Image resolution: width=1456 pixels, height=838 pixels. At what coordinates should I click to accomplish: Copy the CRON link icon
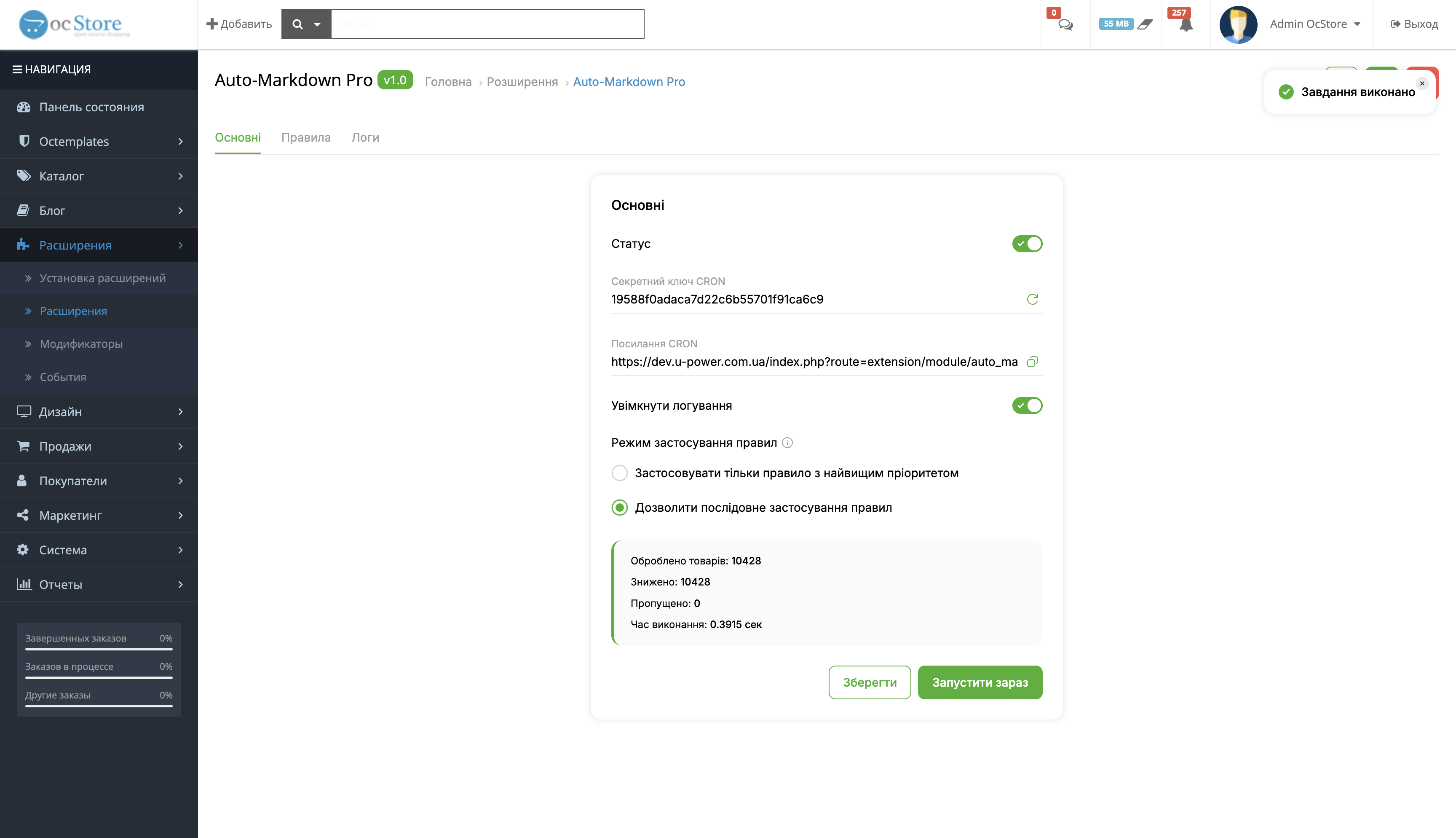pyautogui.click(x=1033, y=361)
